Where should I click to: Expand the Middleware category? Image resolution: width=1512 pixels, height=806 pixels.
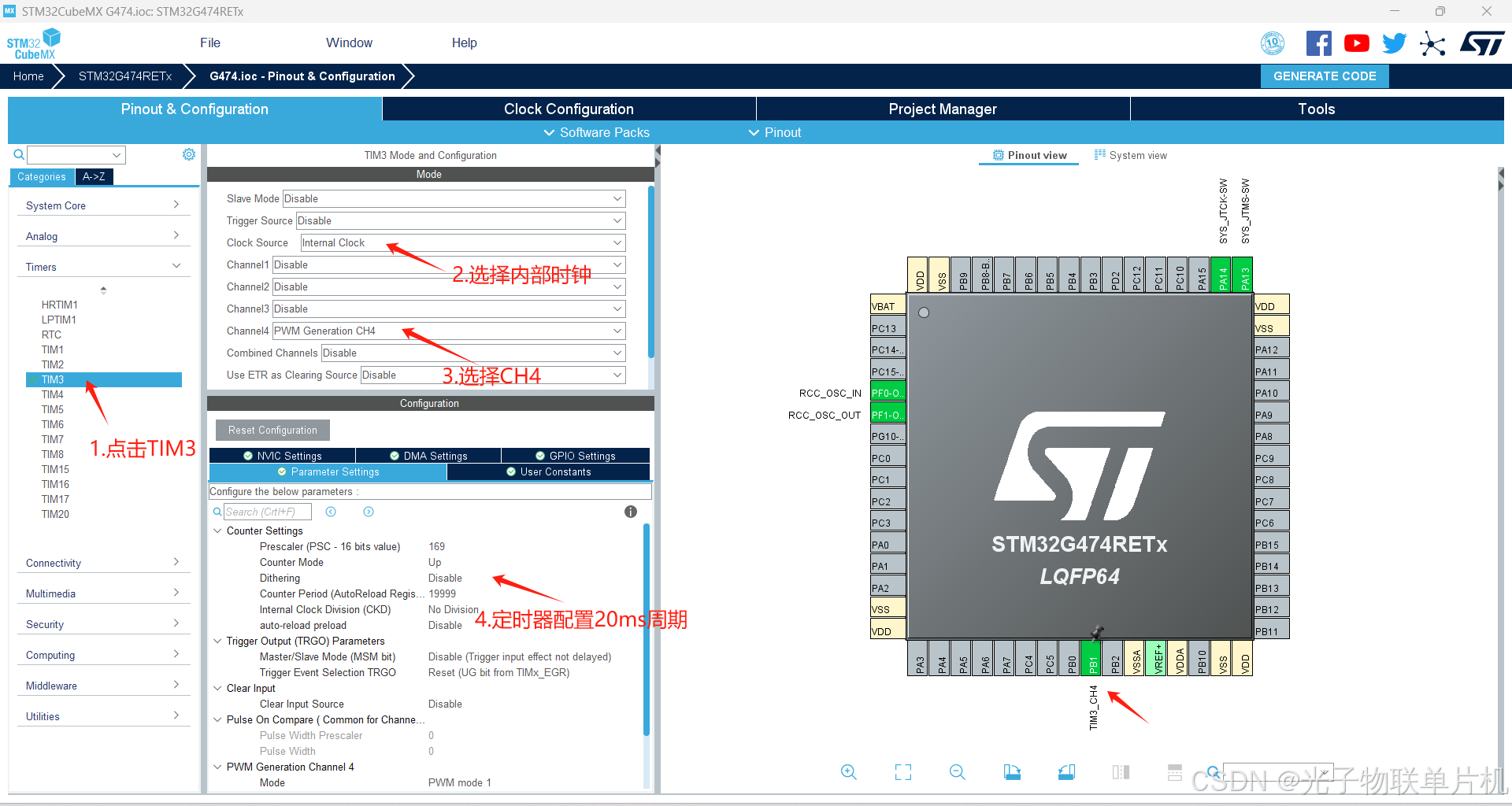102,686
